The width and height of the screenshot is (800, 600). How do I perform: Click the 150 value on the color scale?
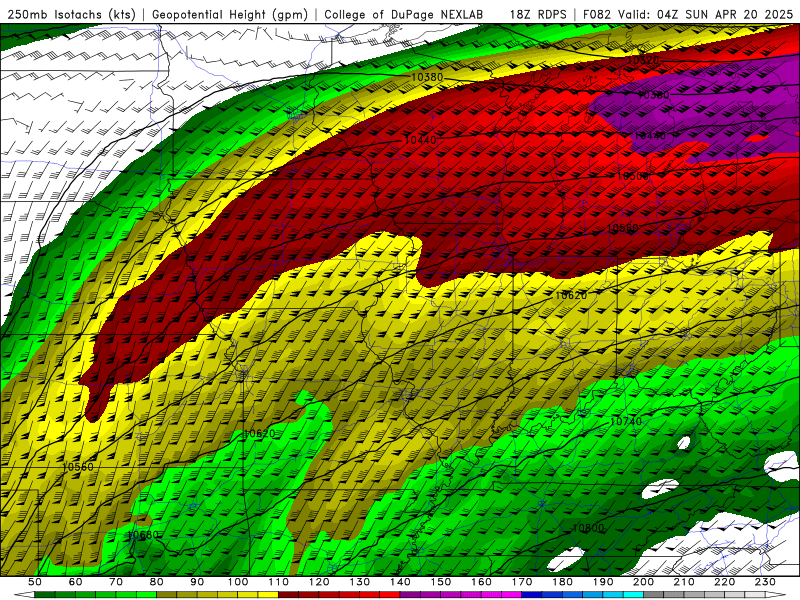click(440, 582)
